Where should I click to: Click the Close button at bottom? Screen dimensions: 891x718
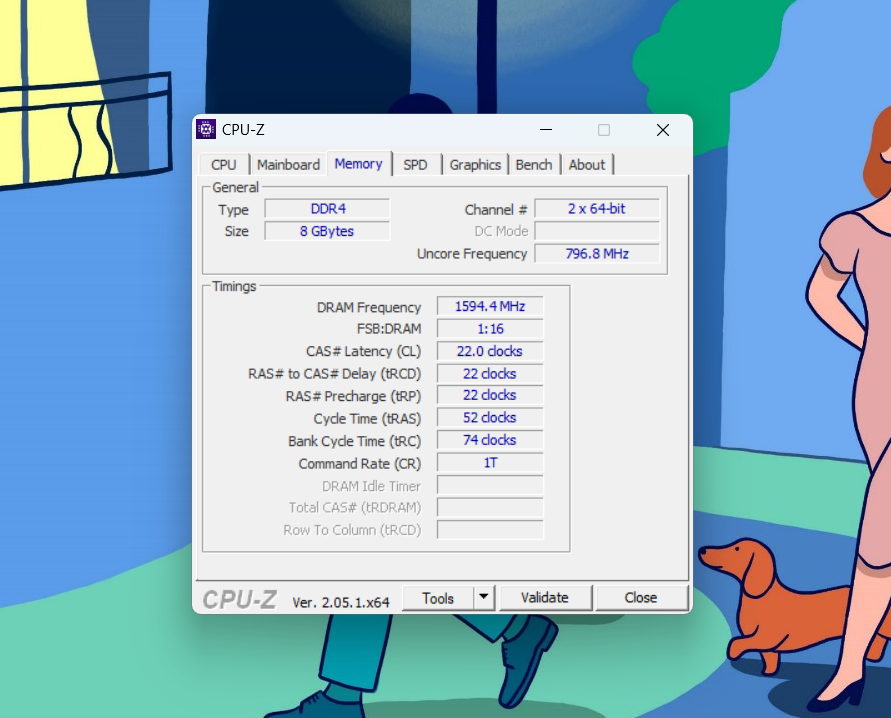tap(641, 598)
